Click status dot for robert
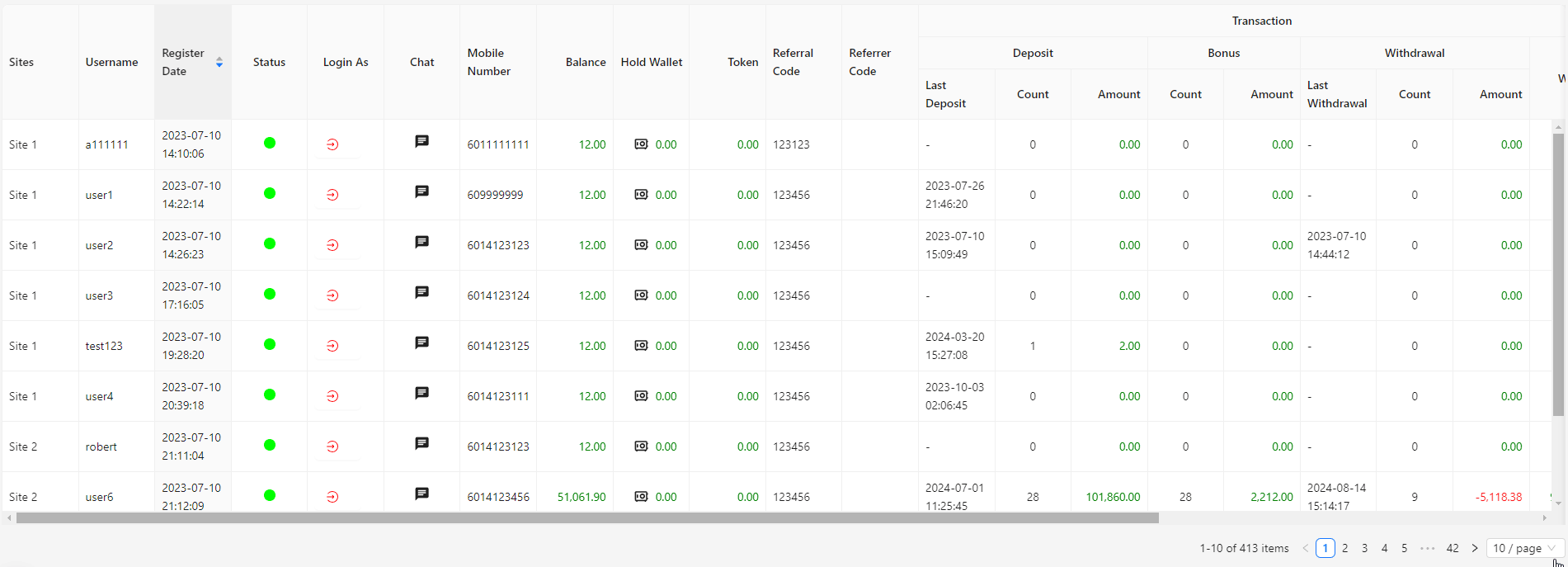 pyautogui.click(x=270, y=445)
